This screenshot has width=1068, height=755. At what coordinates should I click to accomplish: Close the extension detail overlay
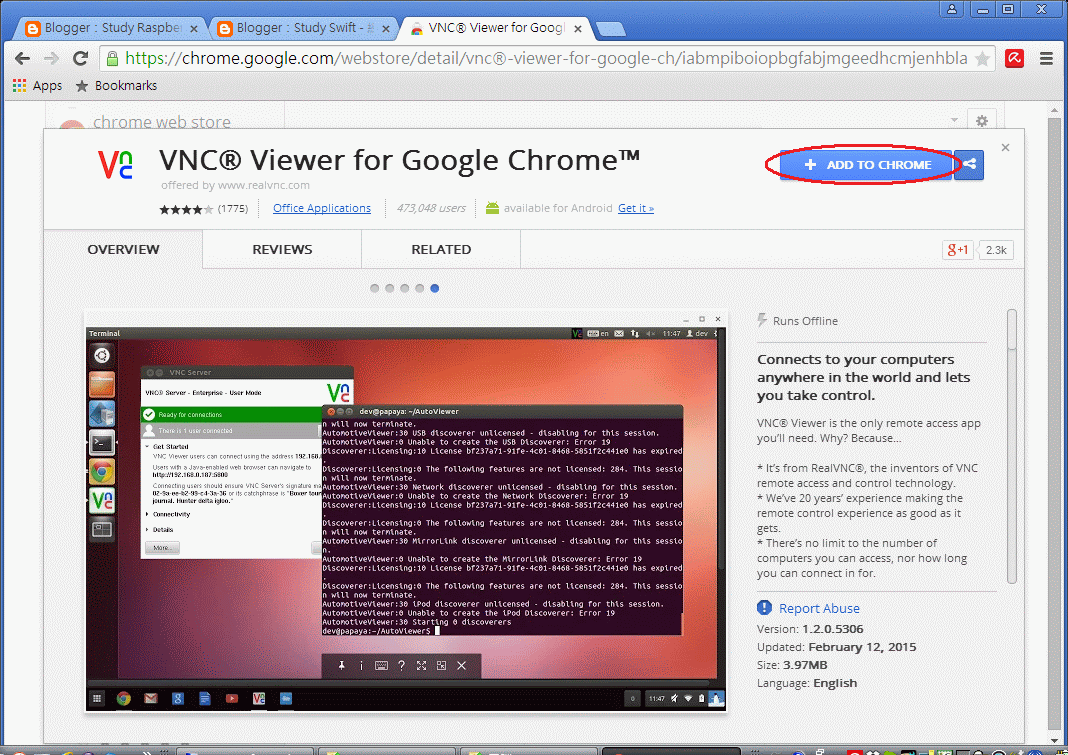1005,147
